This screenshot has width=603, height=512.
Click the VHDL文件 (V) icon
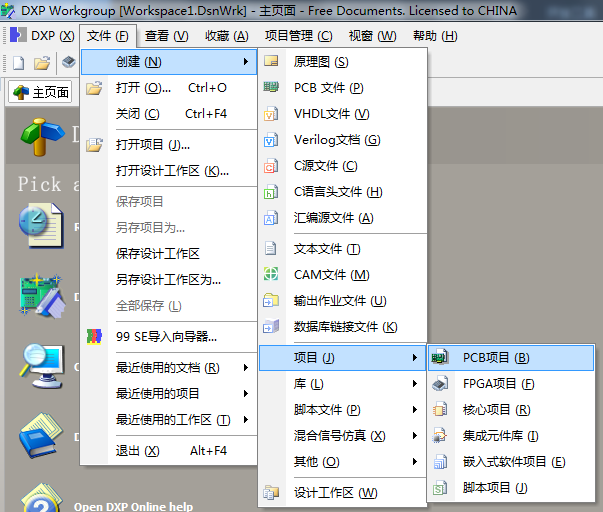coord(271,114)
